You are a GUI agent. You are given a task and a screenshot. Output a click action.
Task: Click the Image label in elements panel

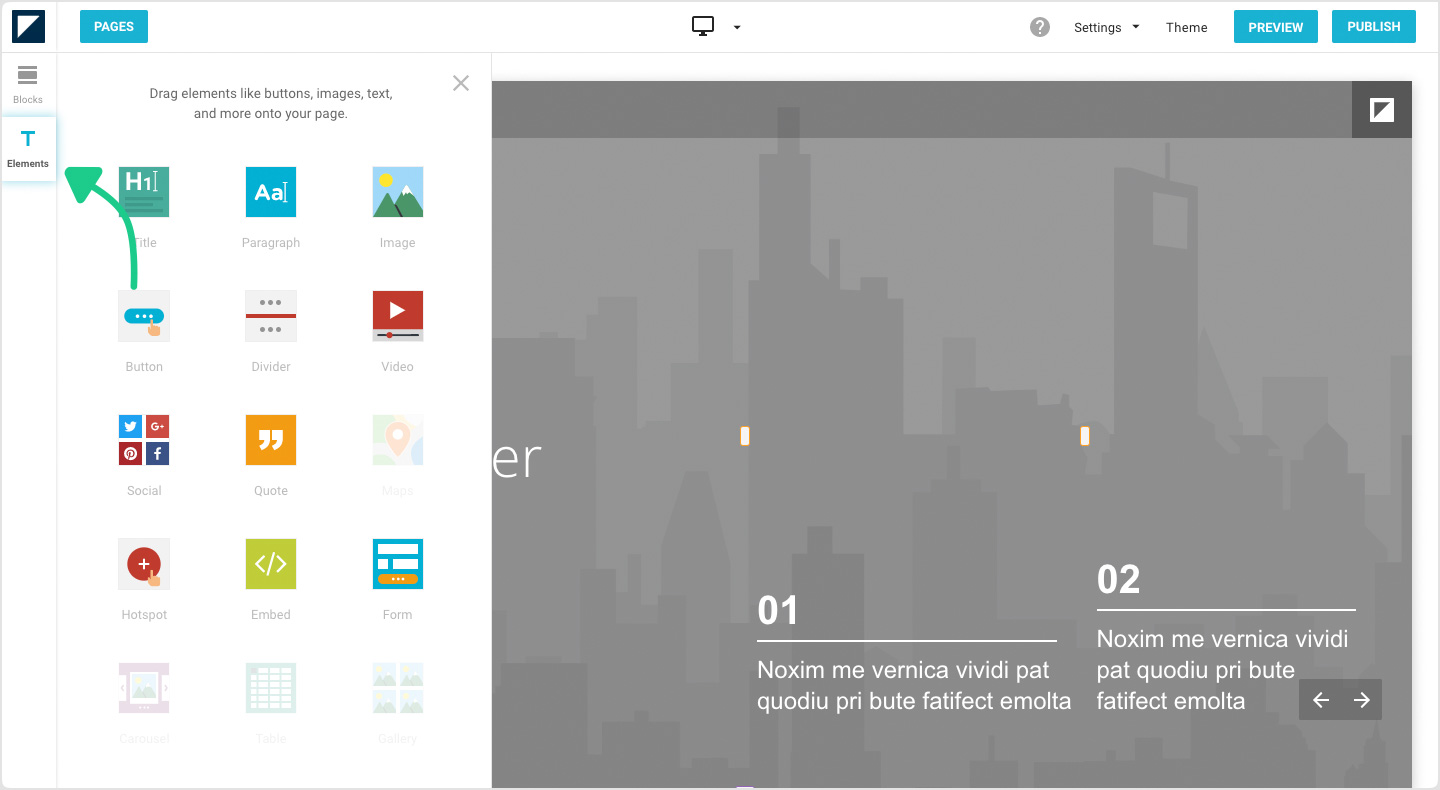[x=397, y=243]
